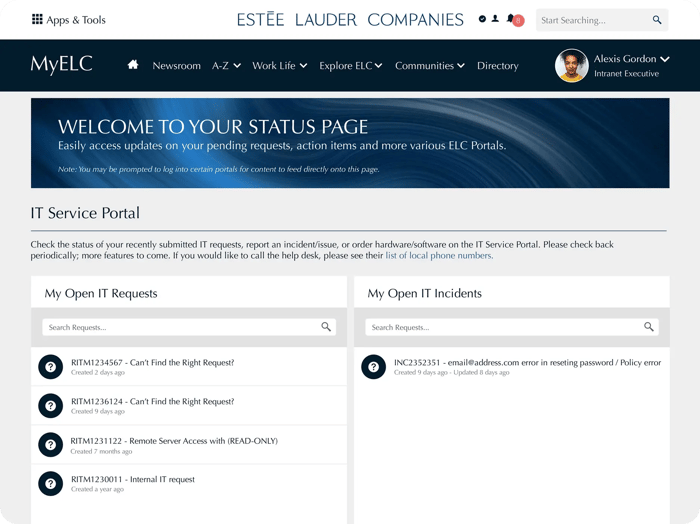Expand the chevron next to Alexis Gordon
This screenshot has width=700, height=524.
[665, 59]
